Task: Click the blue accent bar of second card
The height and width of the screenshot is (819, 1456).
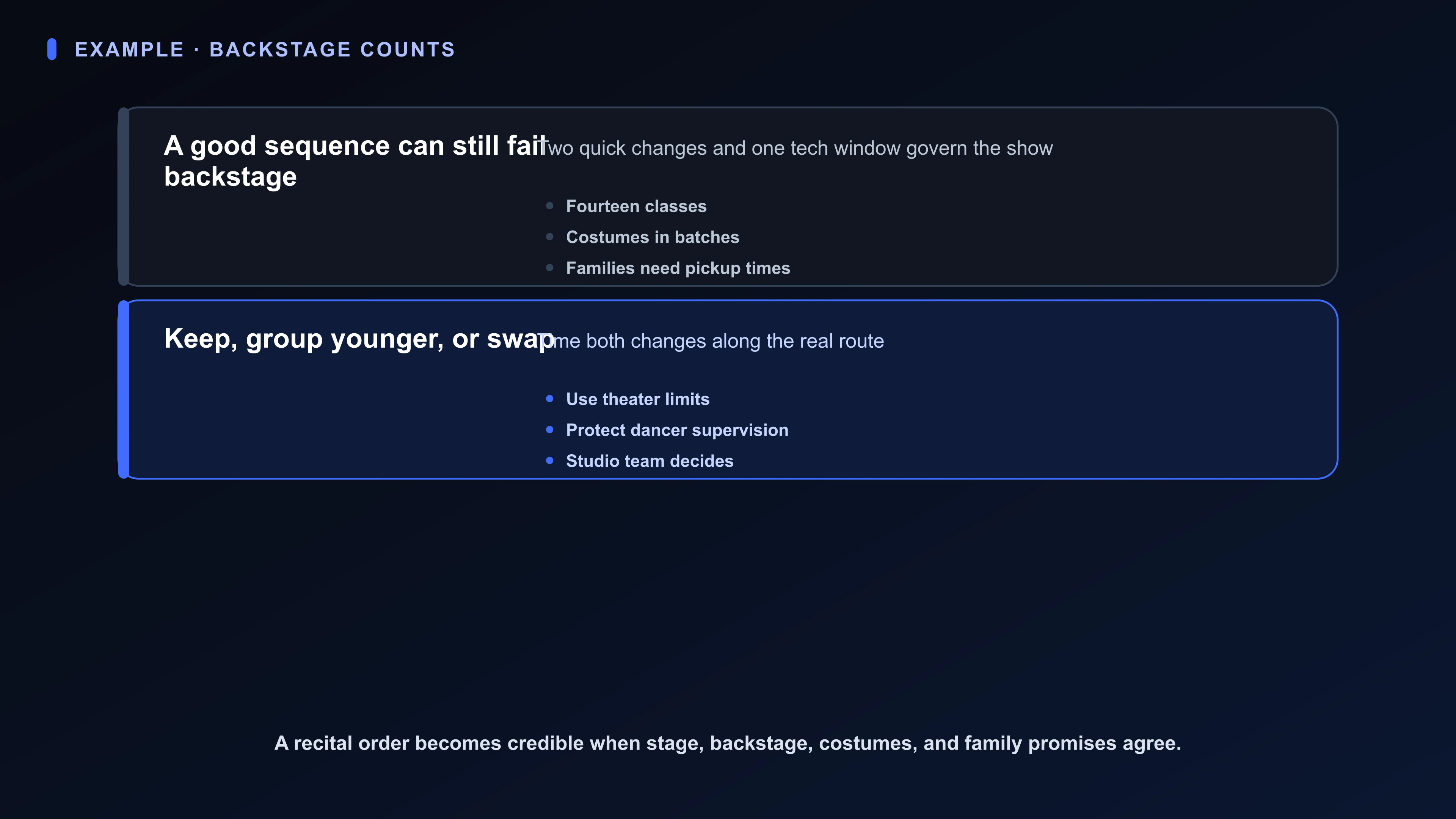Action: pyautogui.click(x=124, y=389)
